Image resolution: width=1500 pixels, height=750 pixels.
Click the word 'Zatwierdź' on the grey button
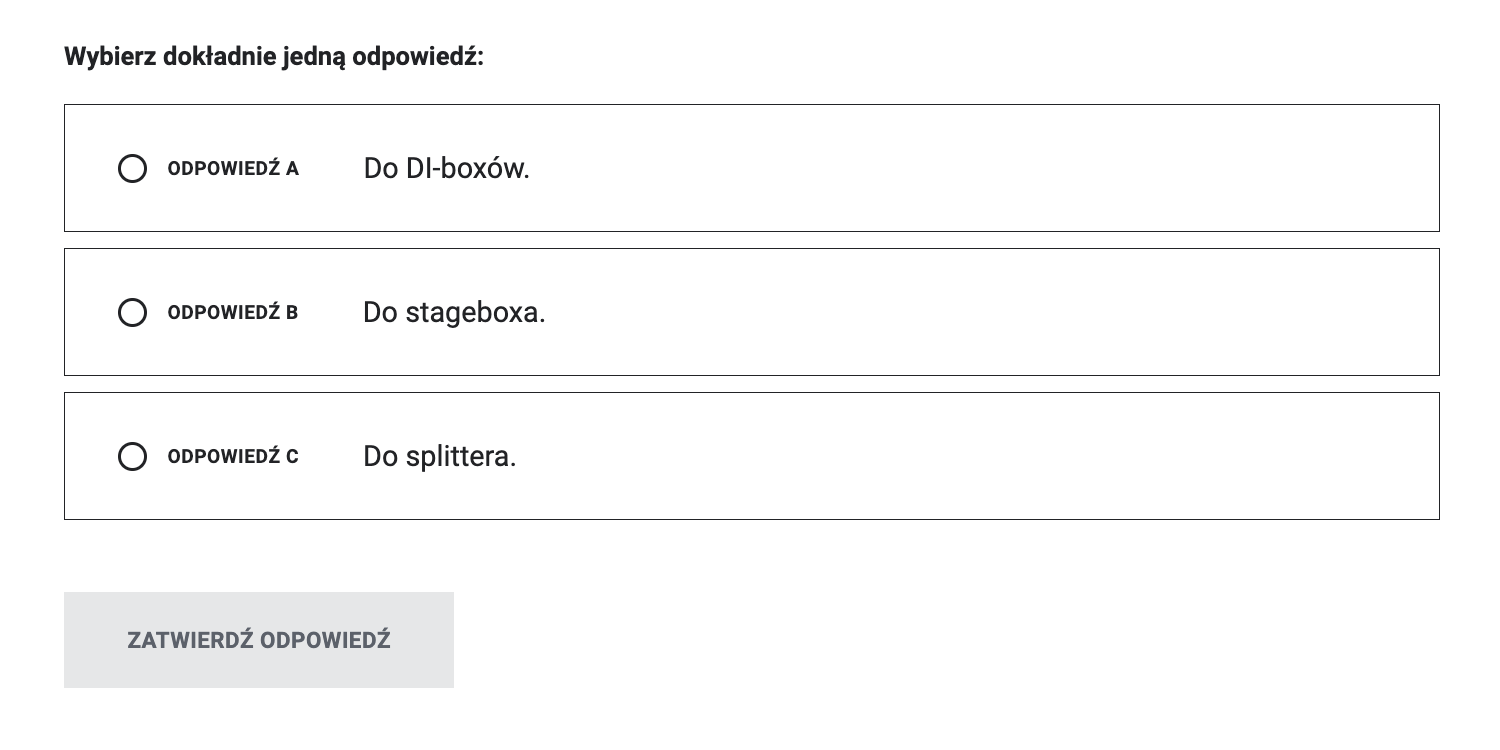coord(187,640)
